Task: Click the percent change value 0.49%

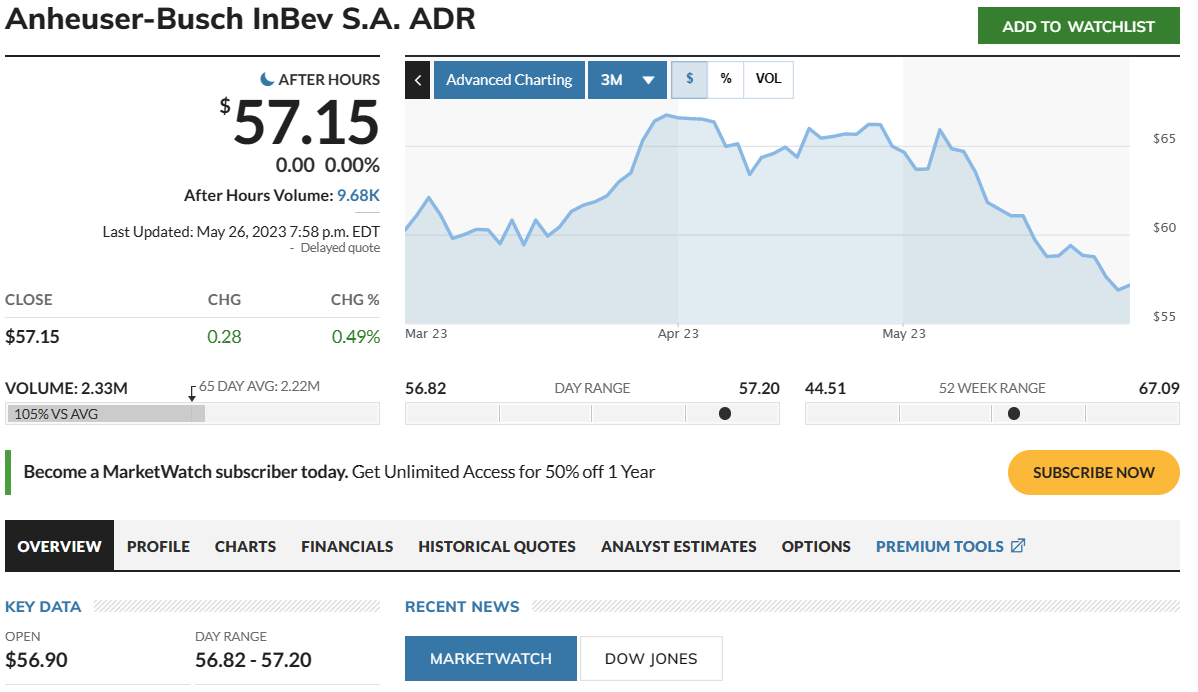Action: 355,337
